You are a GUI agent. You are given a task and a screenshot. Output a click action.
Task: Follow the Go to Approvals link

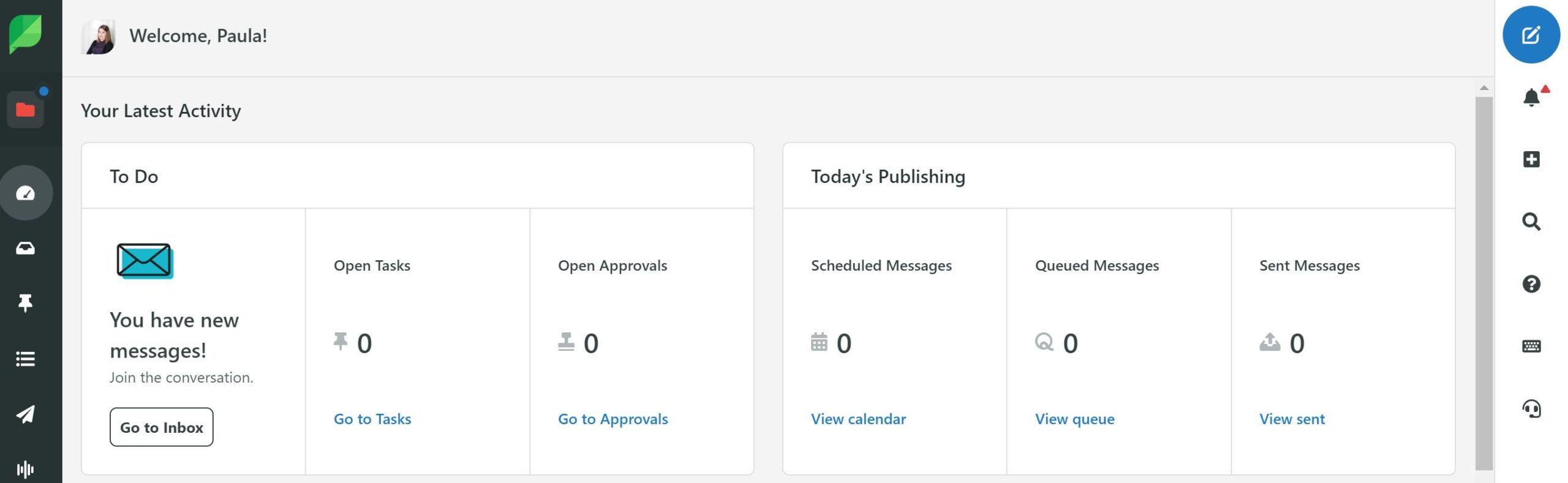coord(612,419)
